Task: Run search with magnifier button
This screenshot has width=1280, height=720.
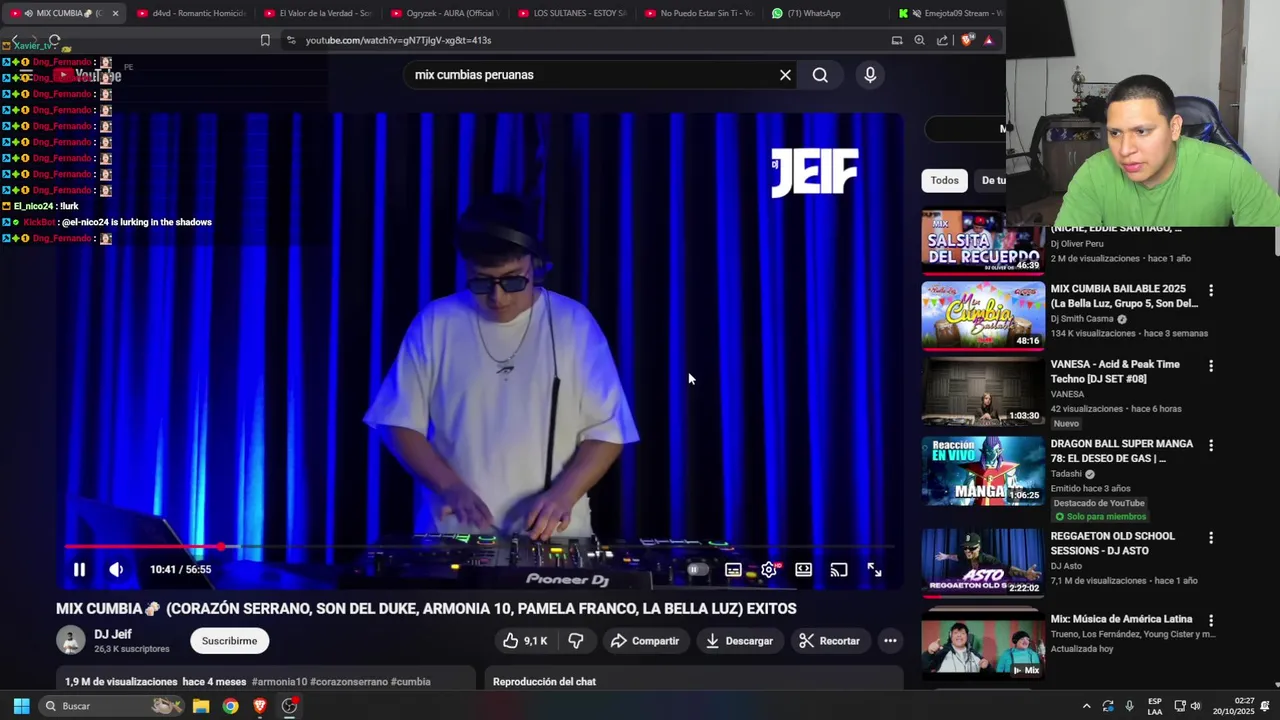Action: pyautogui.click(x=820, y=75)
